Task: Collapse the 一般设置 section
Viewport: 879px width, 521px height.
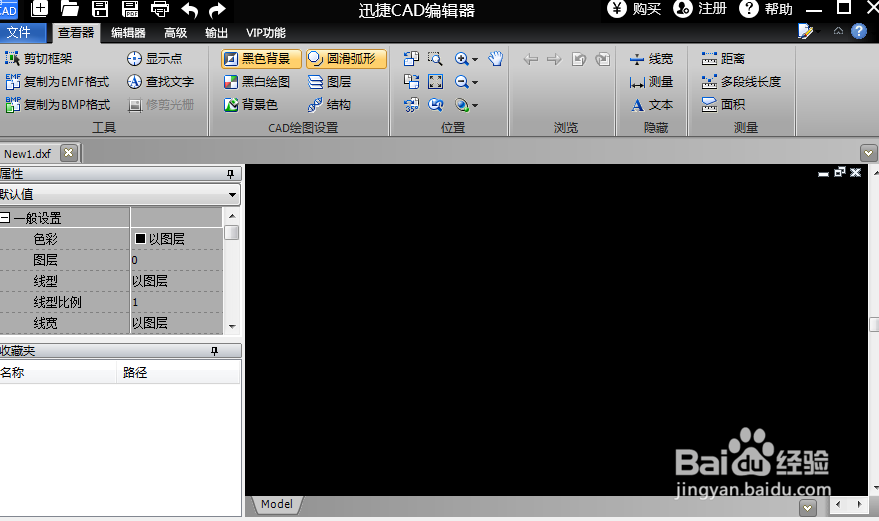Action: pyautogui.click(x=5, y=218)
